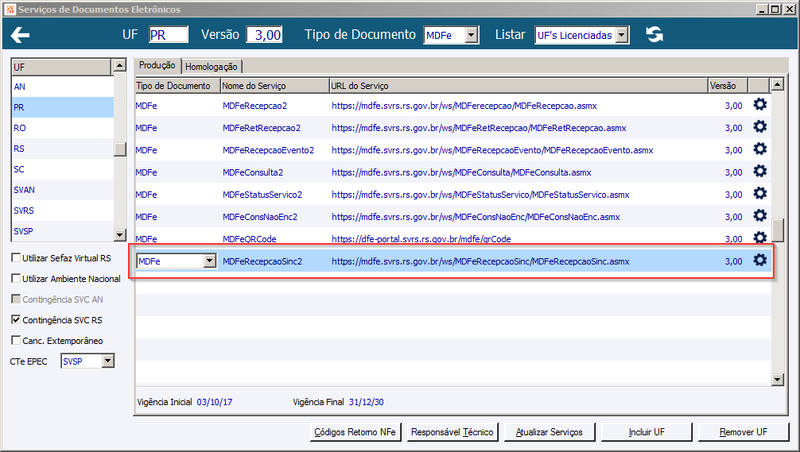
Task: Select AN in the UF list
Action: pyautogui.click(x=62, y=87)
